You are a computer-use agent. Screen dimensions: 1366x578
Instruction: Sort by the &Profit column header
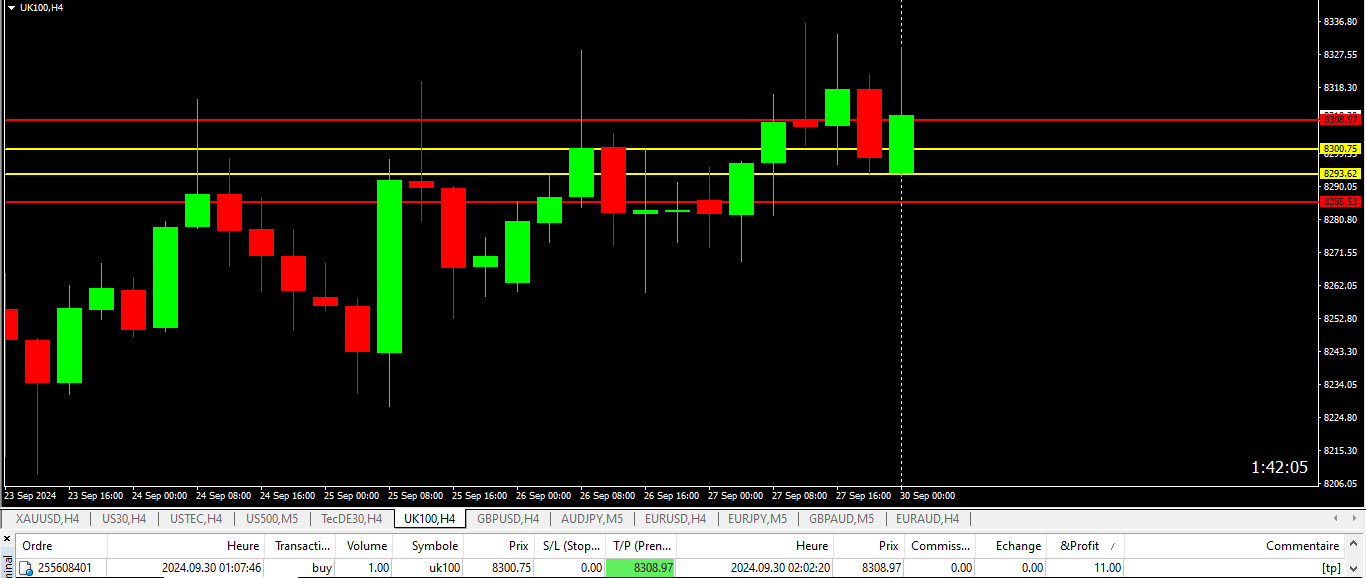[x=1085, y=546]
